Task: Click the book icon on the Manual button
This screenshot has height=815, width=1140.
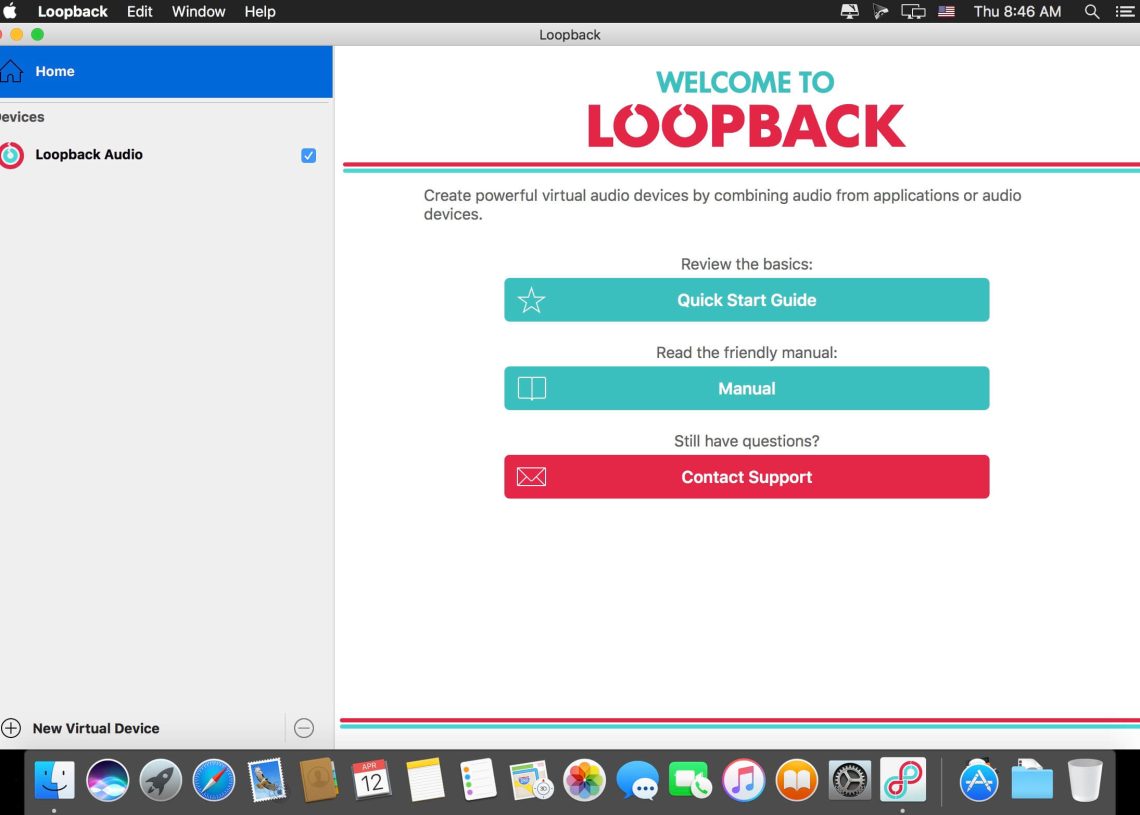Action: coord(531,388)
